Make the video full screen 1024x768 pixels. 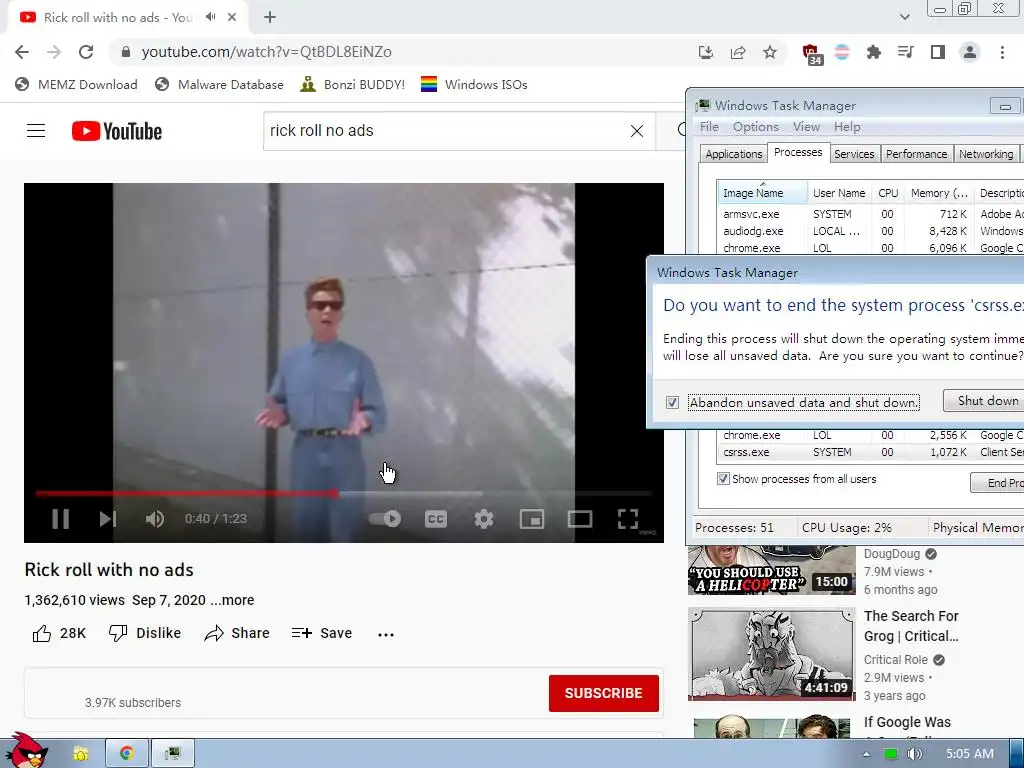click(x=628, y=519)
